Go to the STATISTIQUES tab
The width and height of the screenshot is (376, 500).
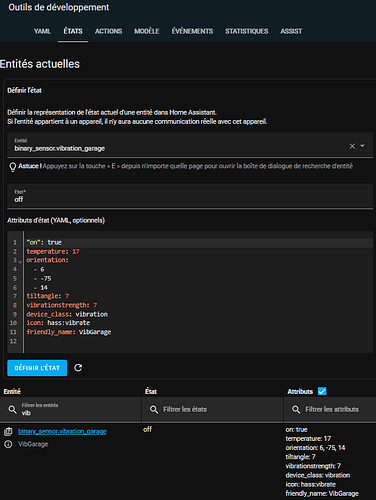246,31
